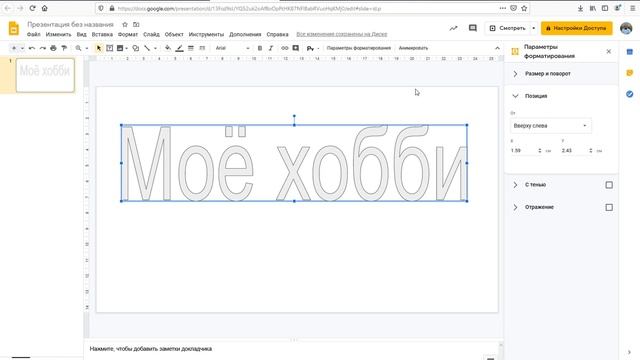This screenshot has height=360, width=640.
Task: Change the border dash style
Action: click(202, 48)
